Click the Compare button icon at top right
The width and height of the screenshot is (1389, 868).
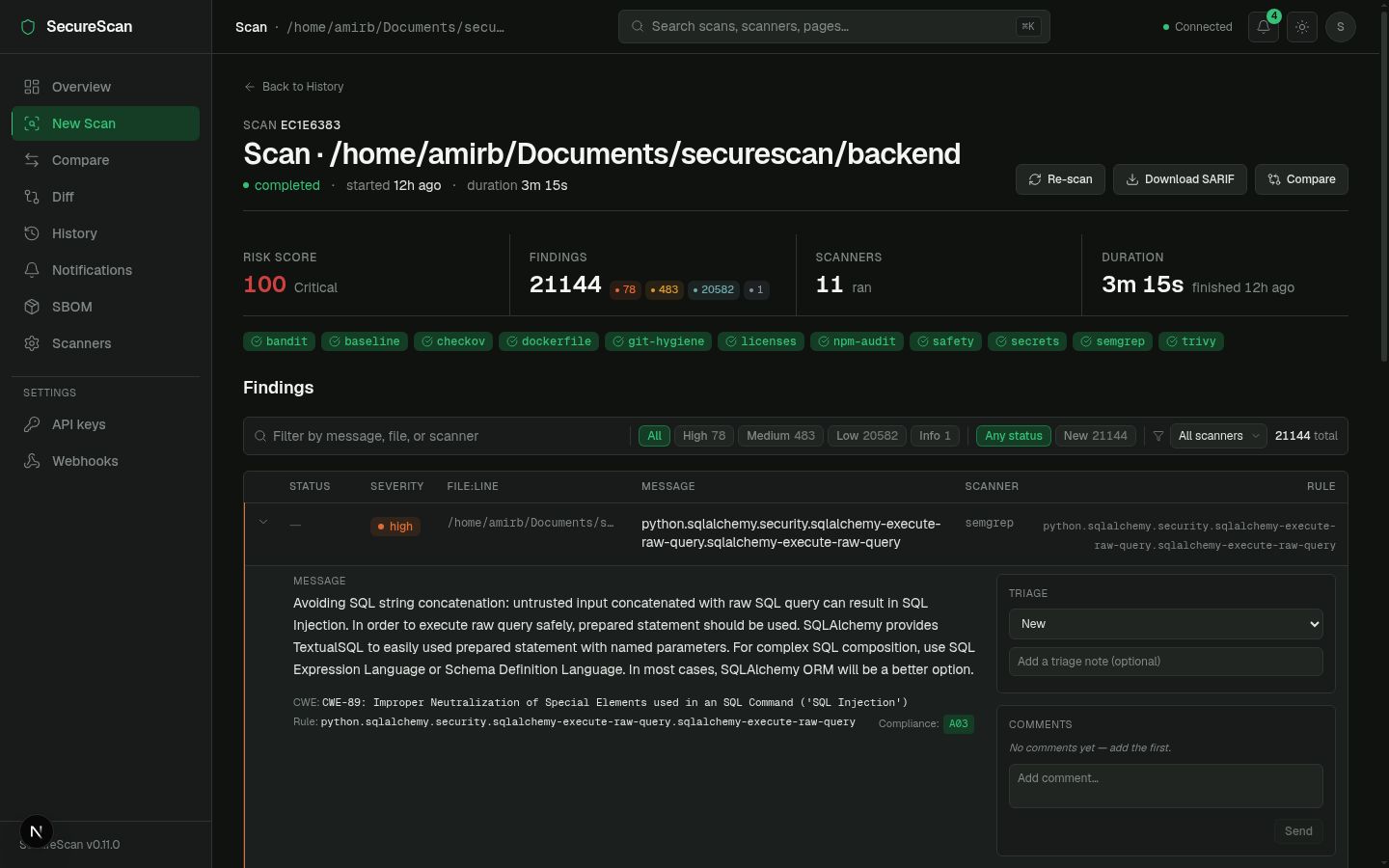(x=1274, y=179)
